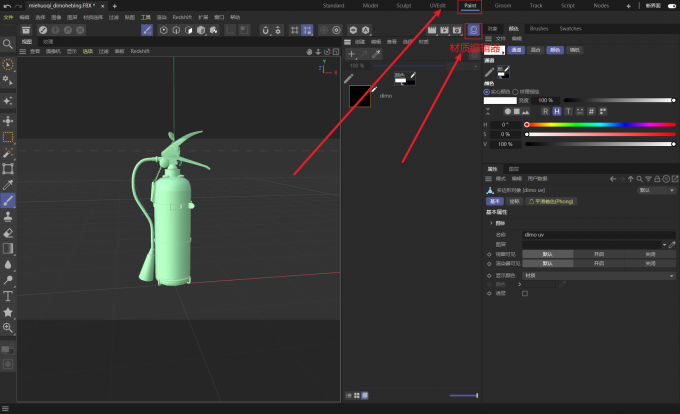Click the first blue tab in attributes
The image size is (680, 414).
click(495, 202)
